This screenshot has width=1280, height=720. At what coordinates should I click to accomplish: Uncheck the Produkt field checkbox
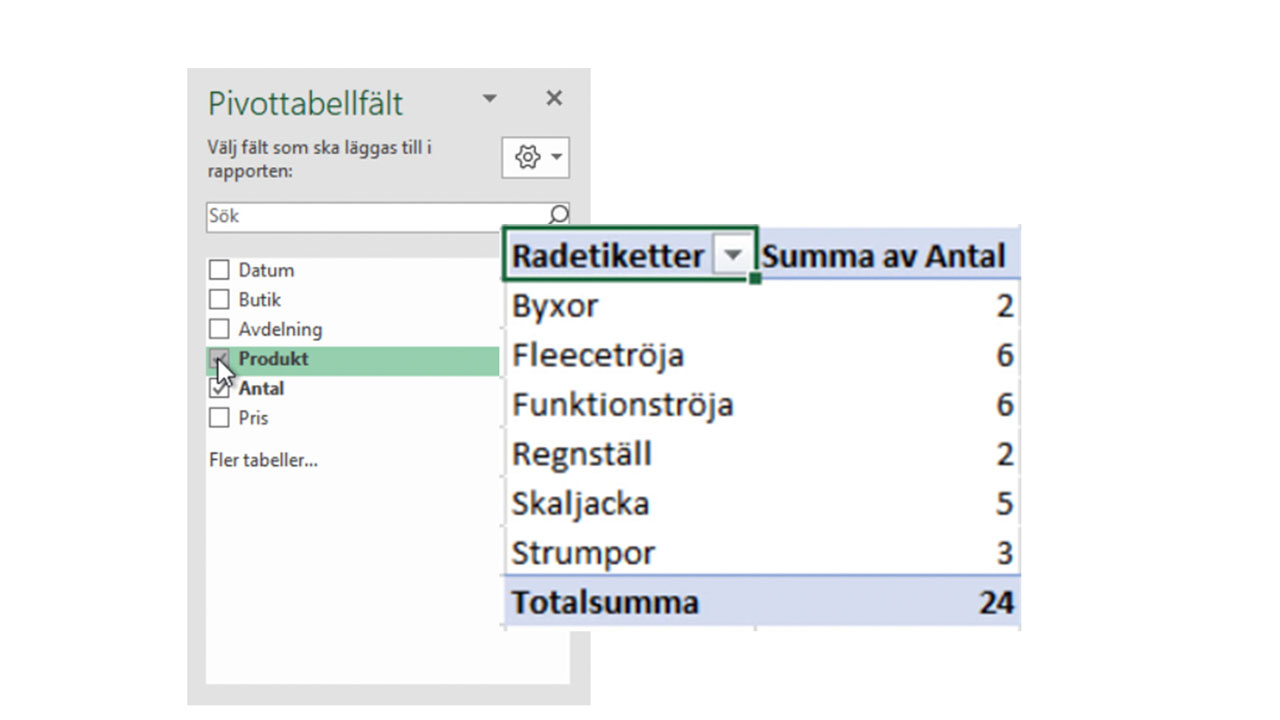(x=219, y=359)
